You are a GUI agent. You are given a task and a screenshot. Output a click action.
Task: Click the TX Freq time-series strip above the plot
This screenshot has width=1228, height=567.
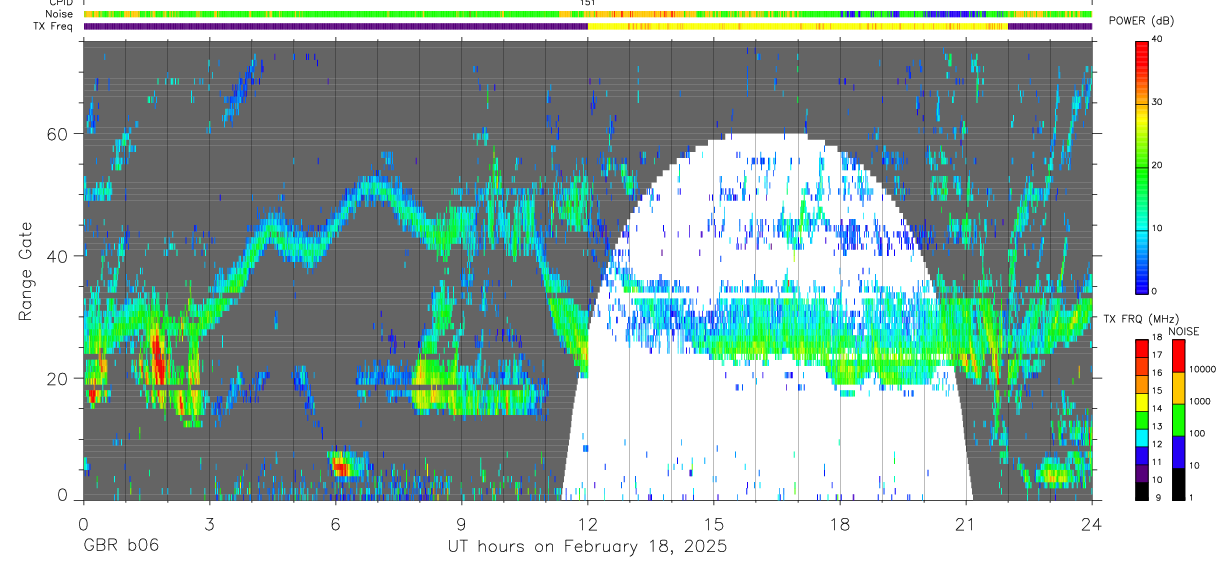pos(587,26)
